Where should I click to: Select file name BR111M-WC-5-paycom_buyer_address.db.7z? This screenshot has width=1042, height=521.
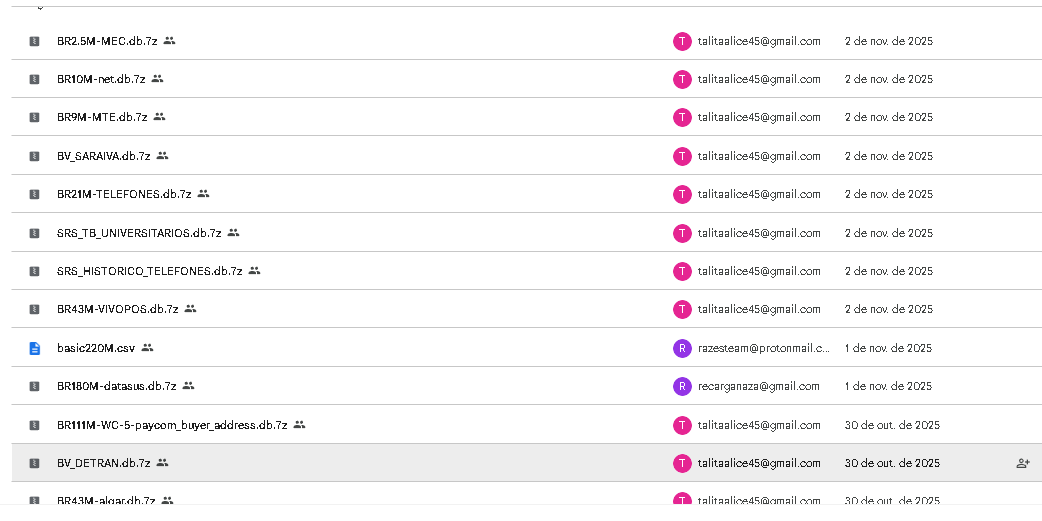tap(173, 425)
